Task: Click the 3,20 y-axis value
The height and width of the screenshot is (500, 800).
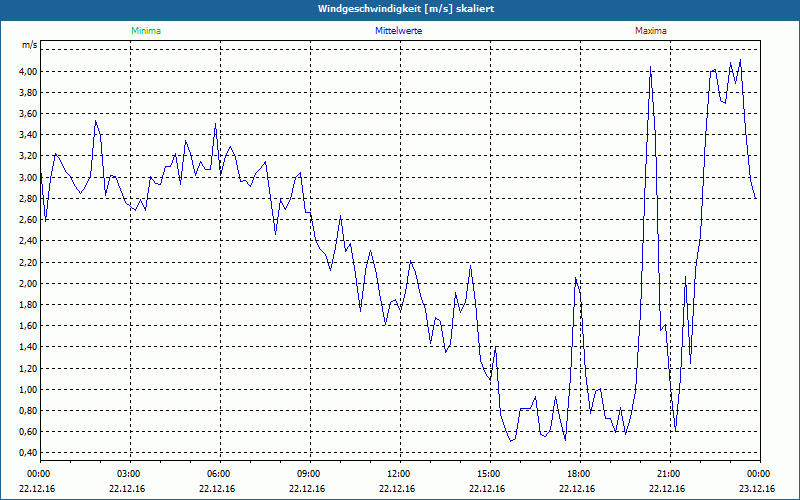Action: pos(29,156)
